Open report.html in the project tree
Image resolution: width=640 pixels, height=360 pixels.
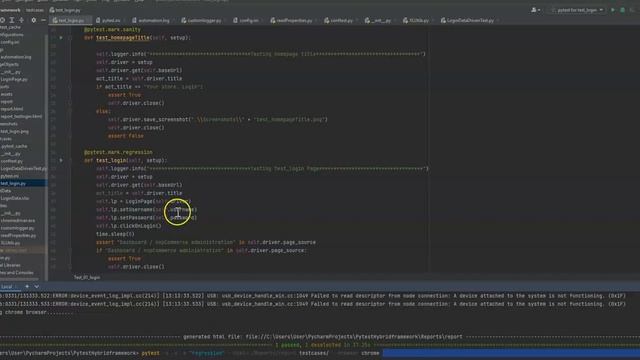(12, 109)
